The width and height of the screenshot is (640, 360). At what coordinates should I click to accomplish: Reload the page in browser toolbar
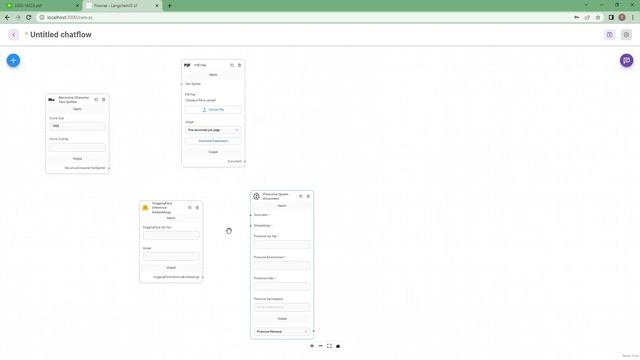click(x=29, y=18)
